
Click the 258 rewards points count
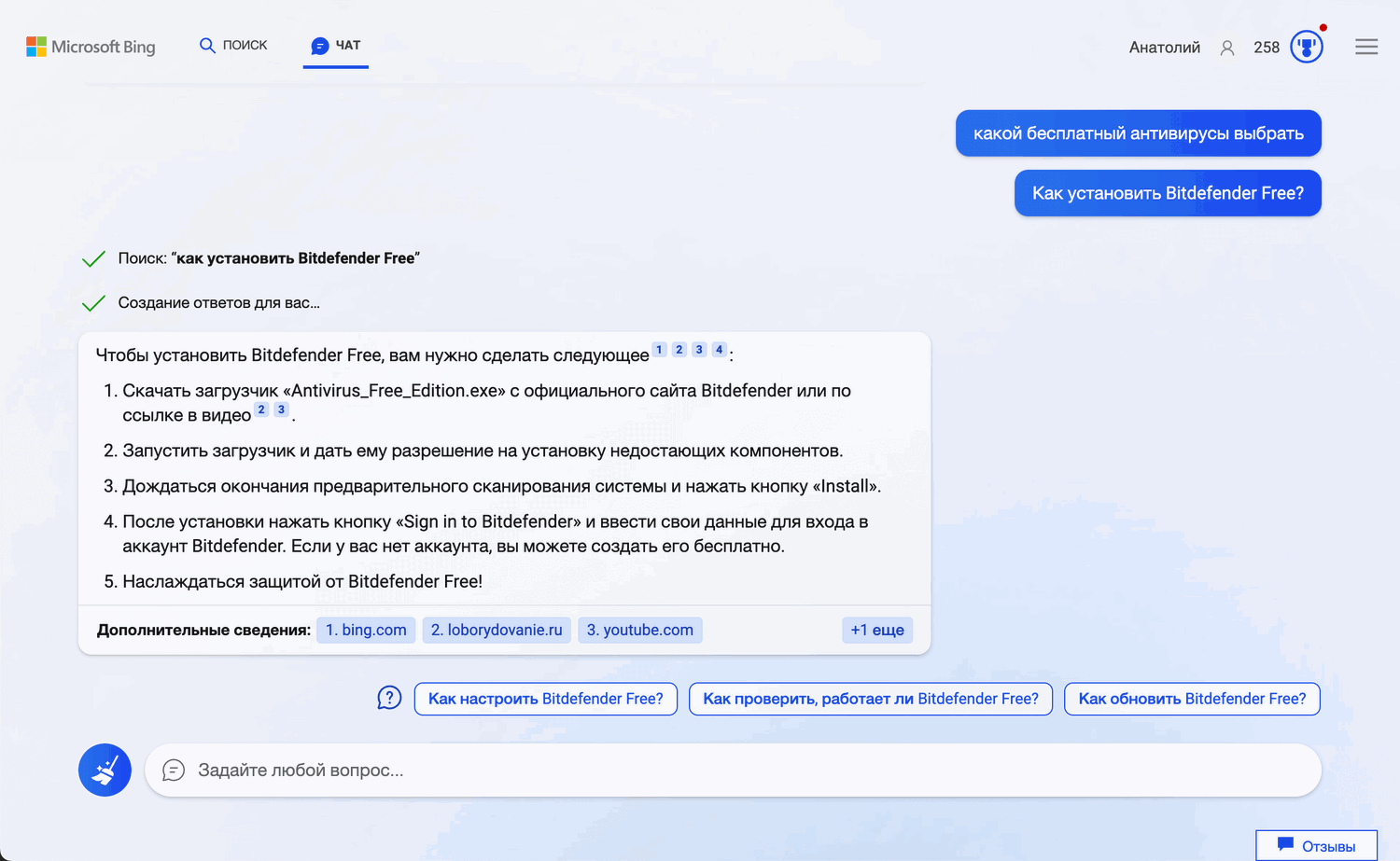pos(1267,48)
